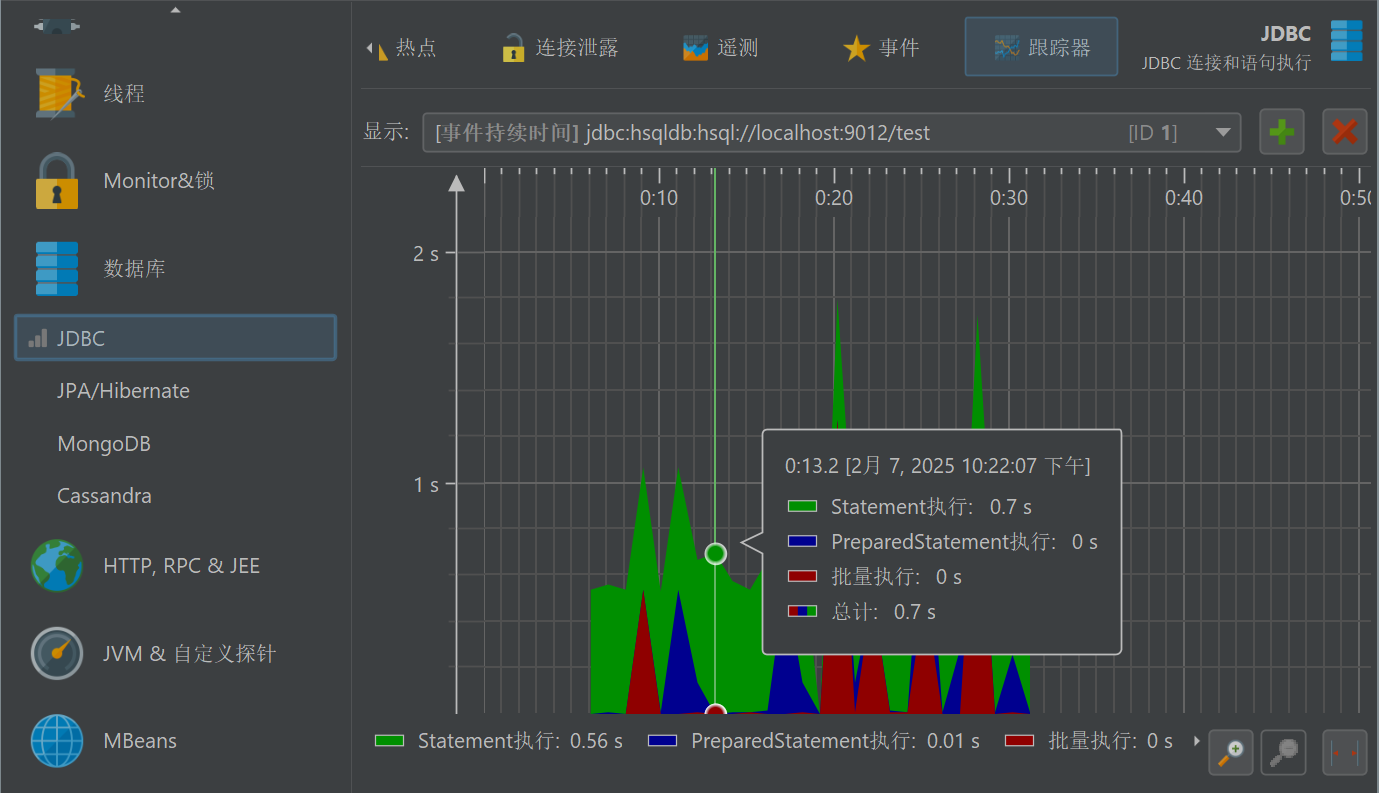Click the red 批量执行 legend swatch
The image size is (1379, 793).
pyautogui.click(x=1020, y=741)
